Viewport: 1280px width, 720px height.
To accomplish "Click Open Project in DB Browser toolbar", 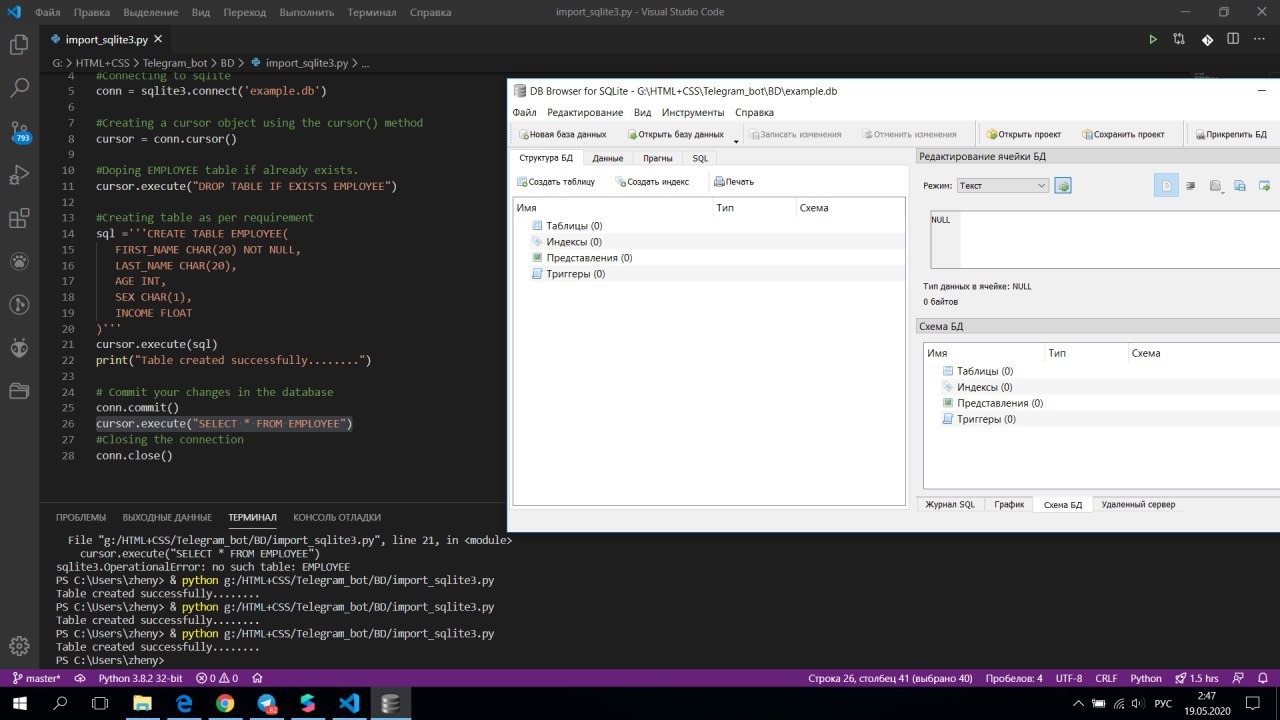I will [1023, 134].
